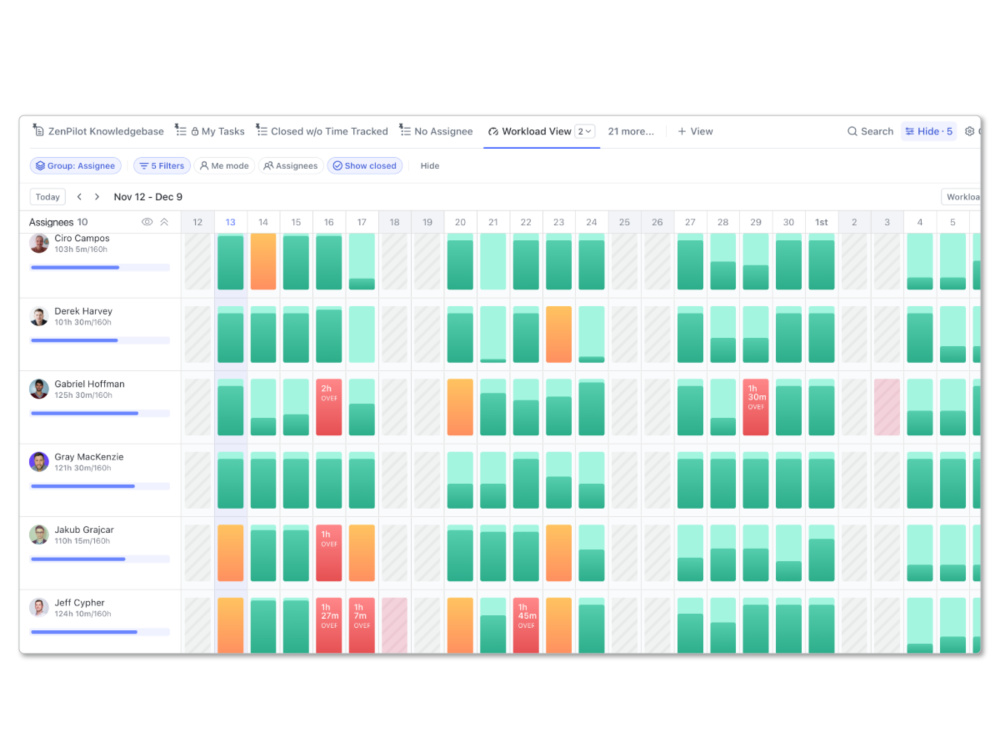Screen dimensions: 1000x750
Task: Collapse all assignees with double chevron
Action: tap(165, 222)
